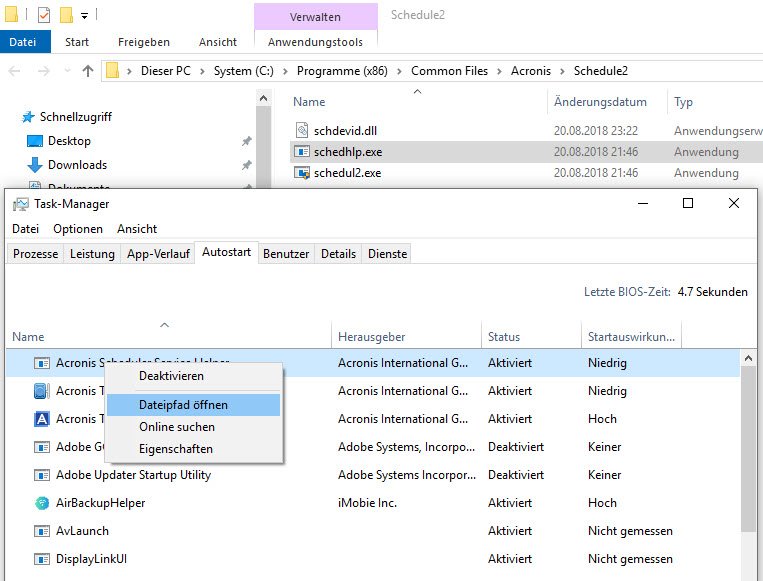The height and width of the screenshot is (581, 763).
Task: Click the Explorer forward arrow
Action: pyautogui.click(x=44, y=71)
